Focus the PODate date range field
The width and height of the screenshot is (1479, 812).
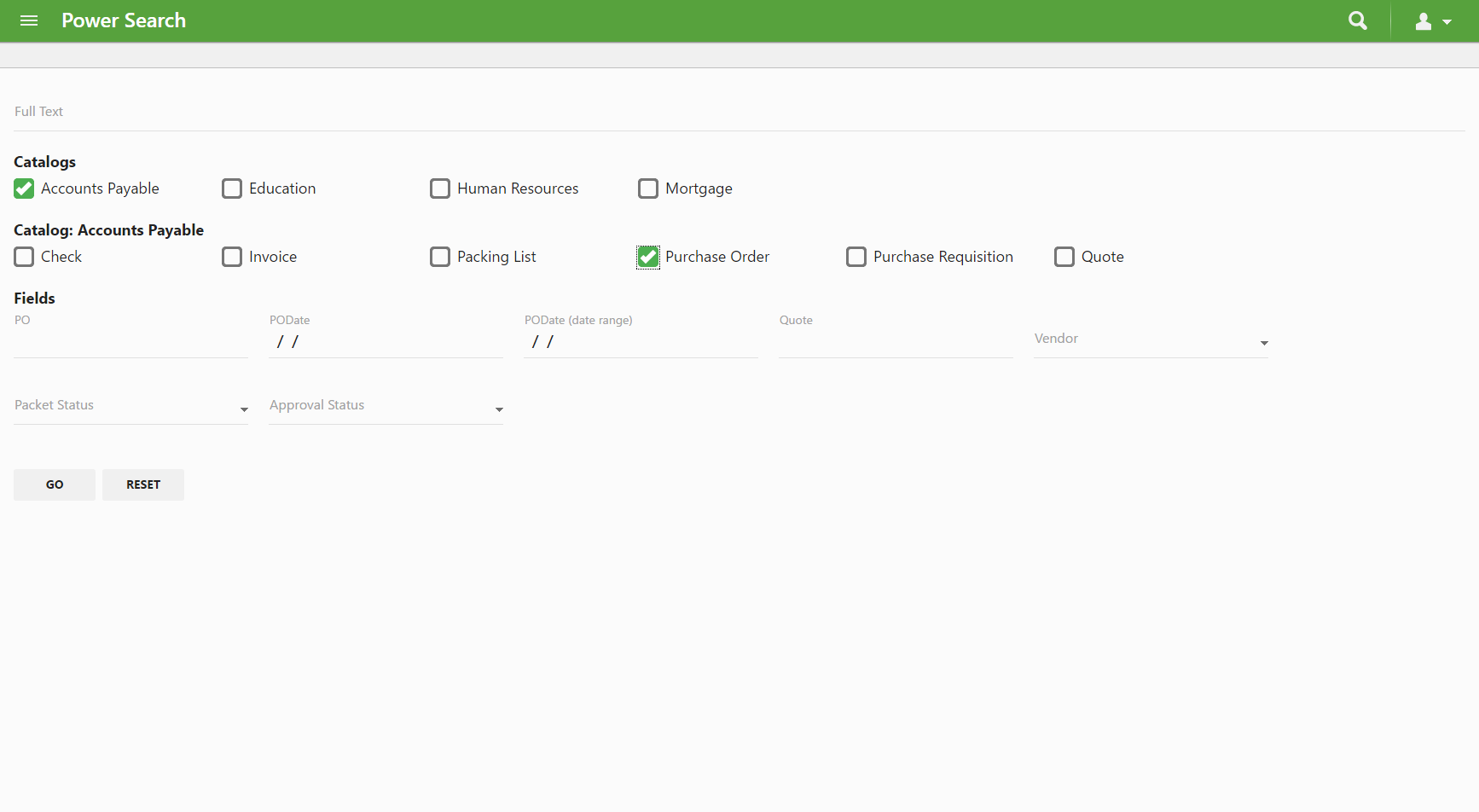click(641, 341)
